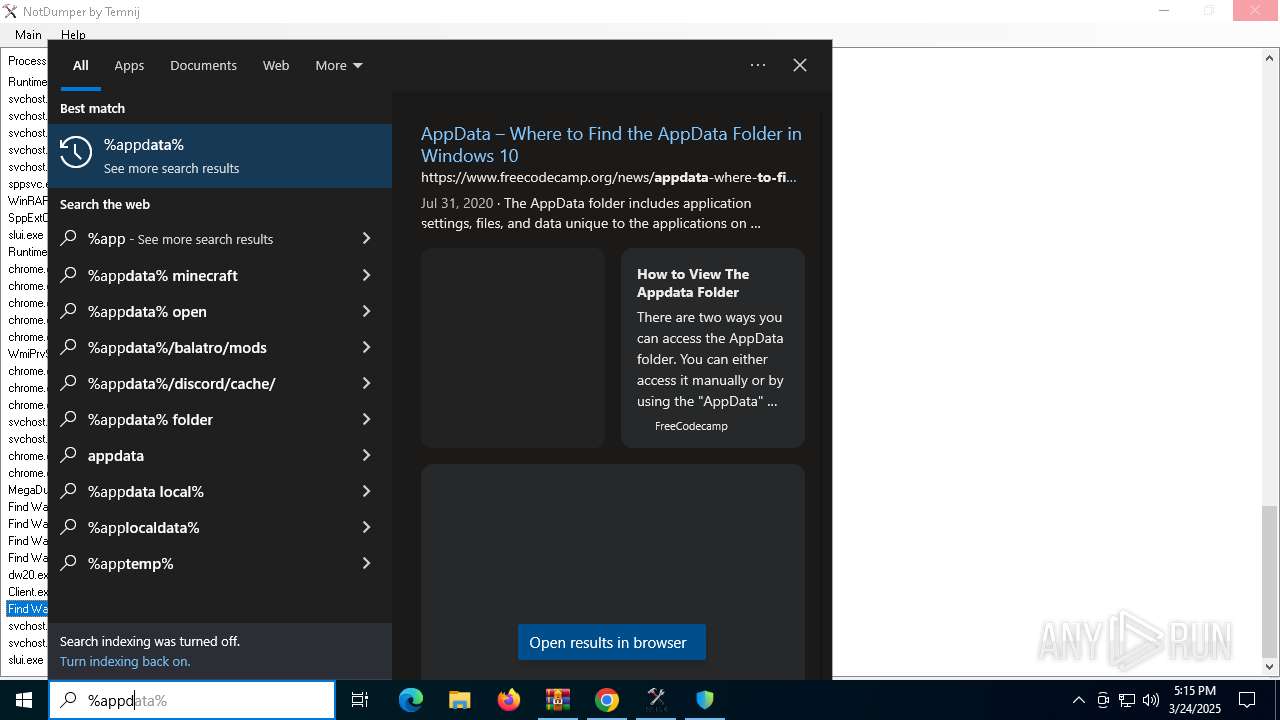The image size is (1280, 720).
Task: Switch to the Web search tab
Action: 276,65
